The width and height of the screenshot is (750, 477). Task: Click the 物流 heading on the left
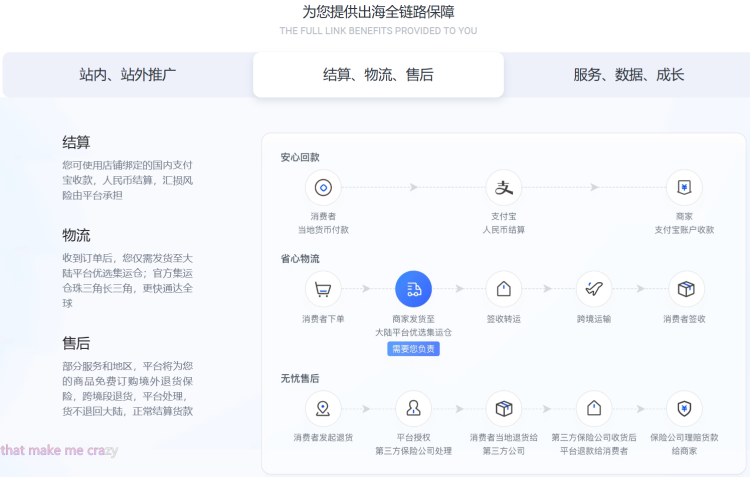76,235
